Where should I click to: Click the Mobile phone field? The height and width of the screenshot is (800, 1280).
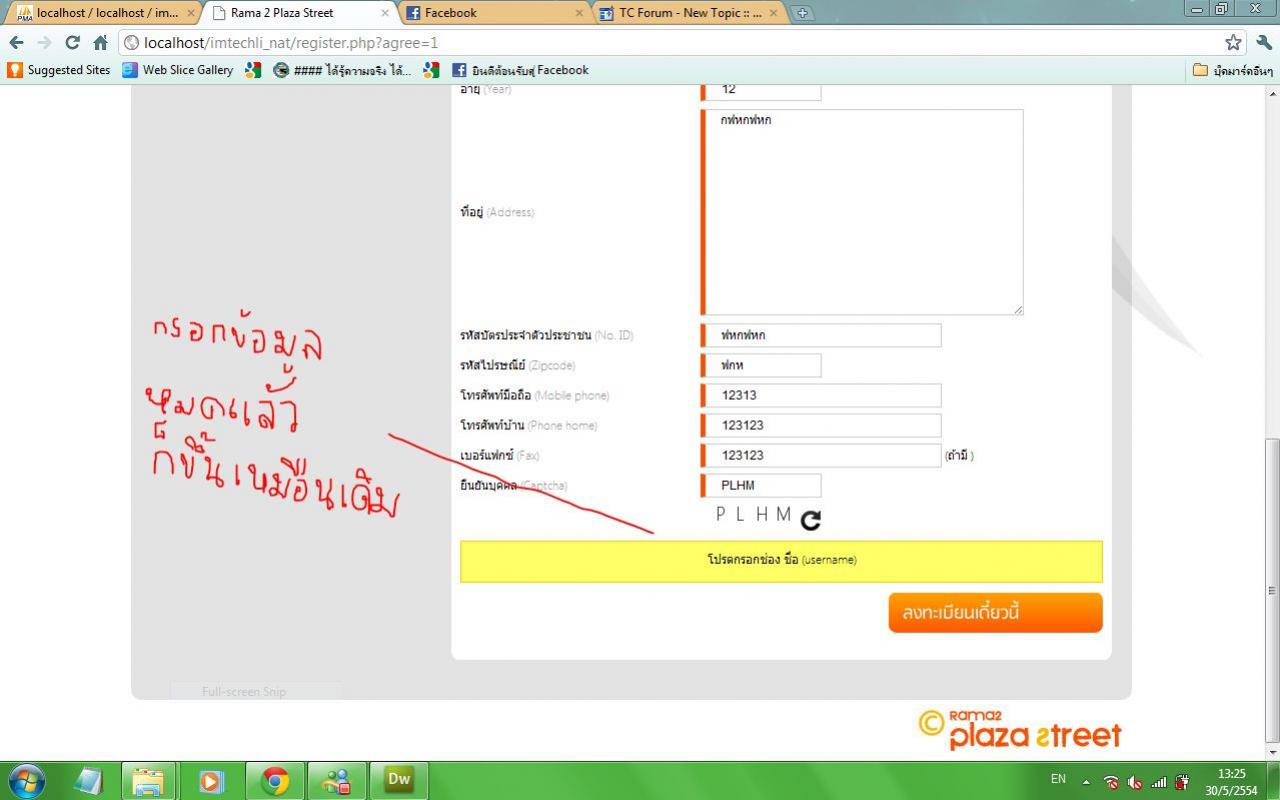pyautogui.click(x=821, y=395)
